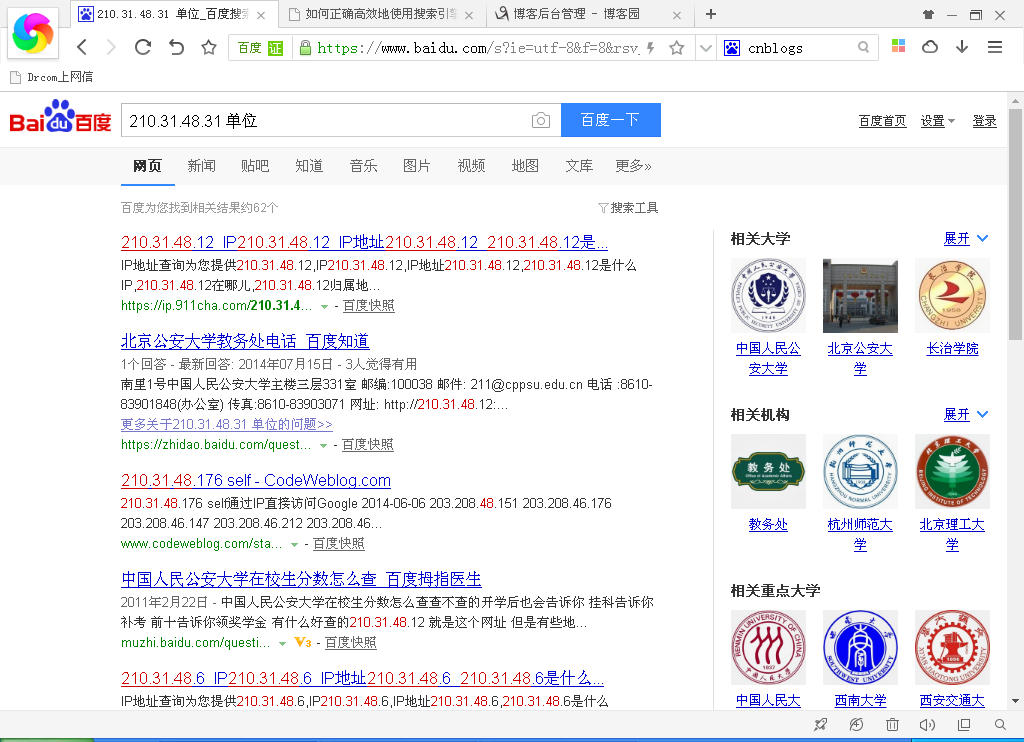1024x742 pixels.
Task: Mute sound via status bar speaker icon
Action: [927, 724]
